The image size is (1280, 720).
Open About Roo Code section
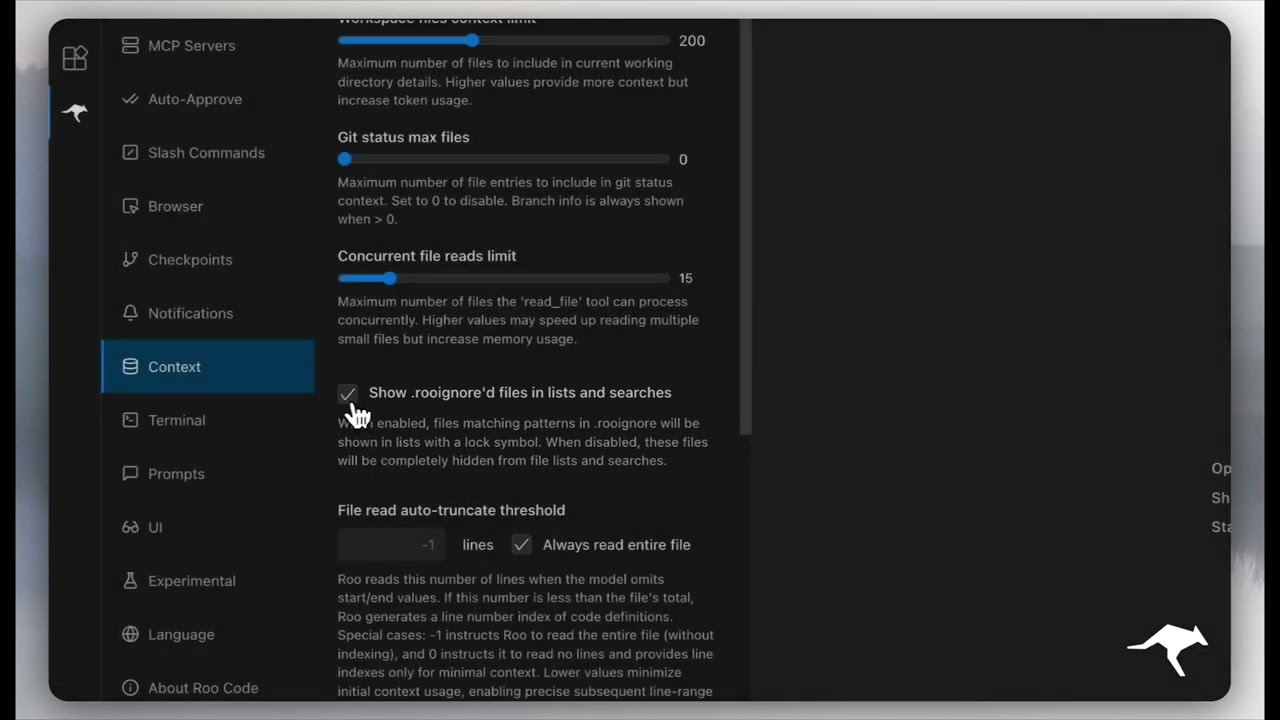(x=208, y=687)
